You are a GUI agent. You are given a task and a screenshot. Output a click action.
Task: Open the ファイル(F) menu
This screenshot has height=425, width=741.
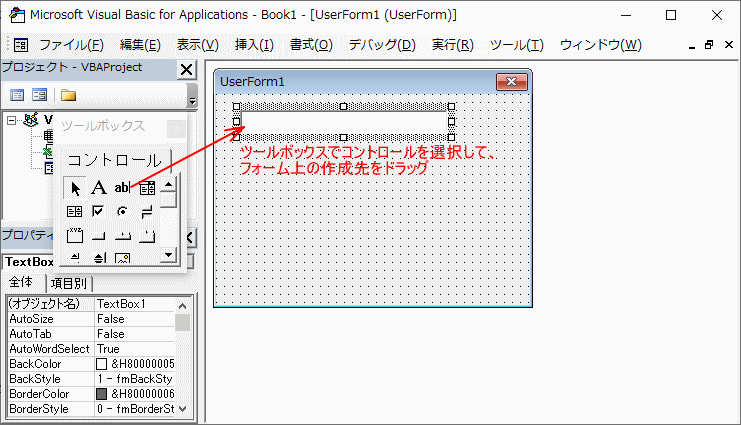point(71,45)
